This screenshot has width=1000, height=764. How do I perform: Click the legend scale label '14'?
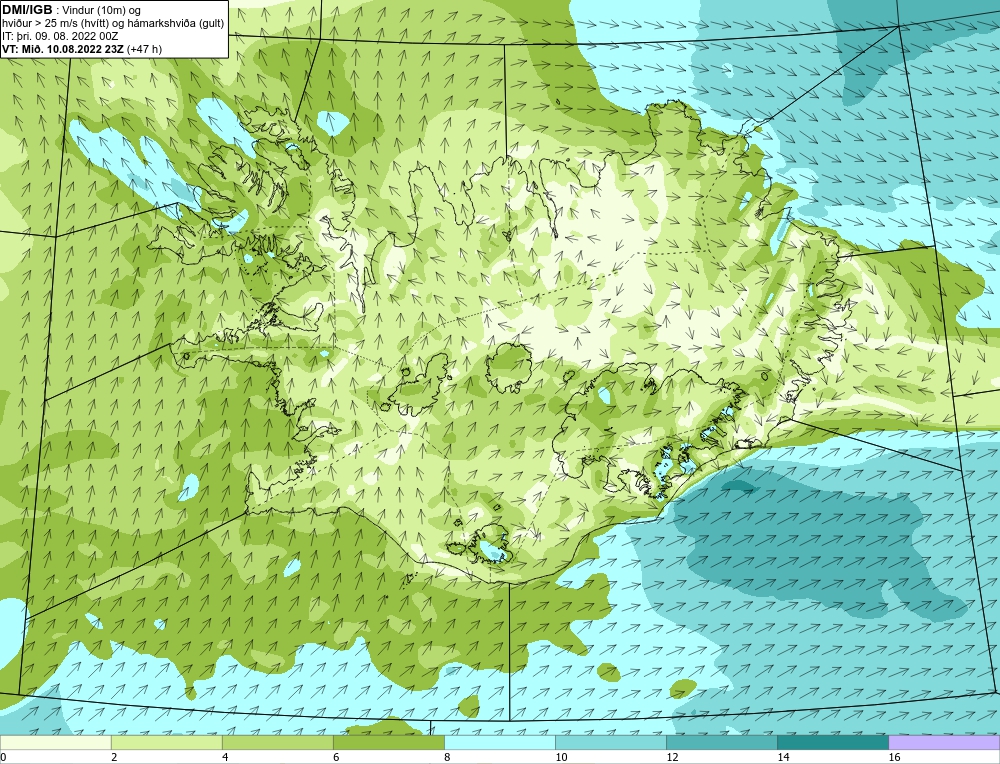pyautogui.click(x=783, y=757)
